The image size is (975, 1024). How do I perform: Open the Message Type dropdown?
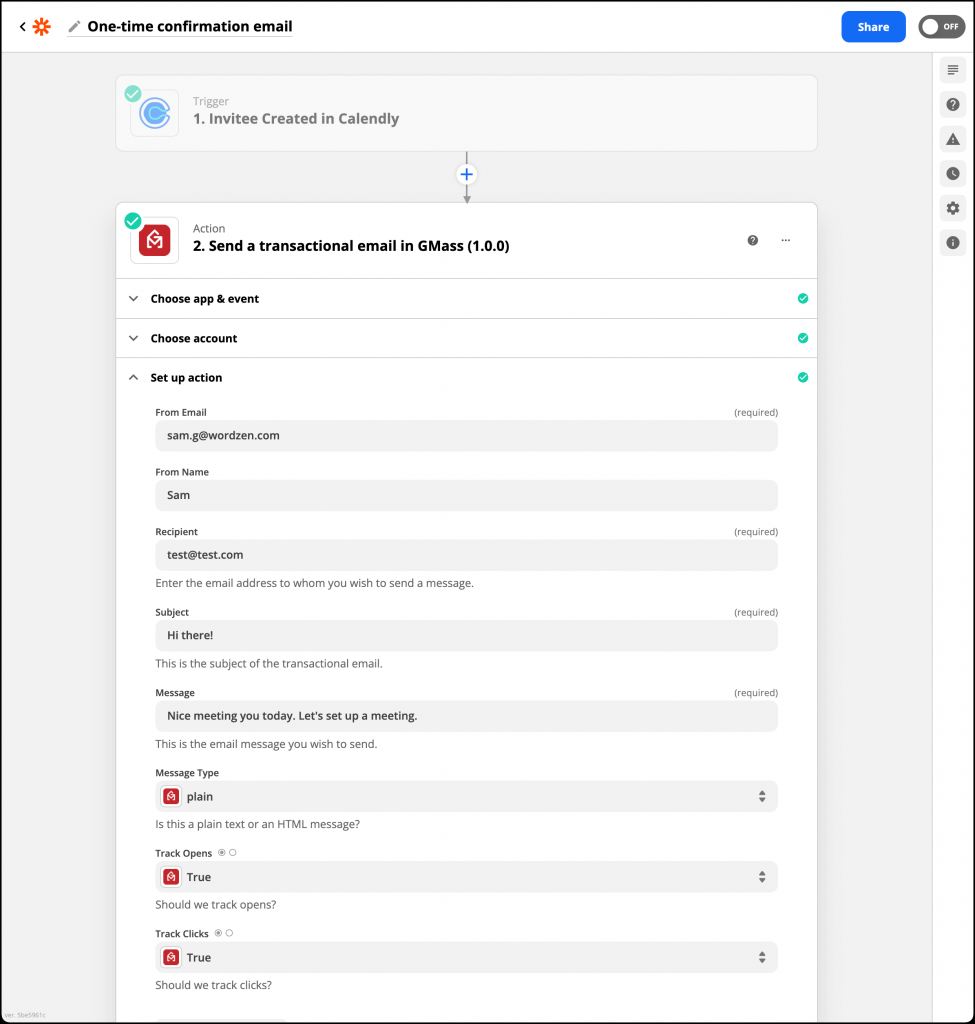465,796
